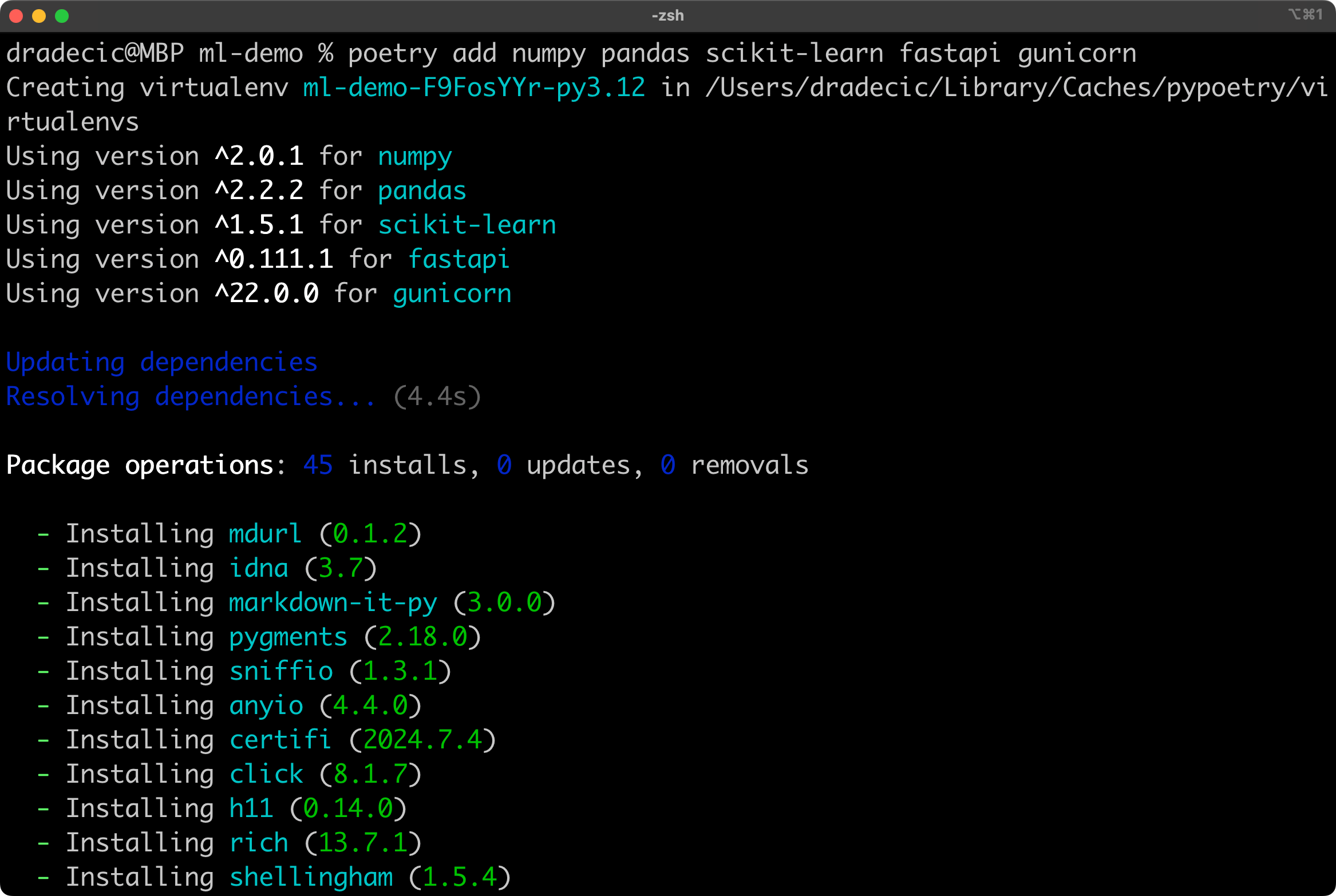Click the word 'poetry' in the command line

pyautogui.click(x=392, y=54)
